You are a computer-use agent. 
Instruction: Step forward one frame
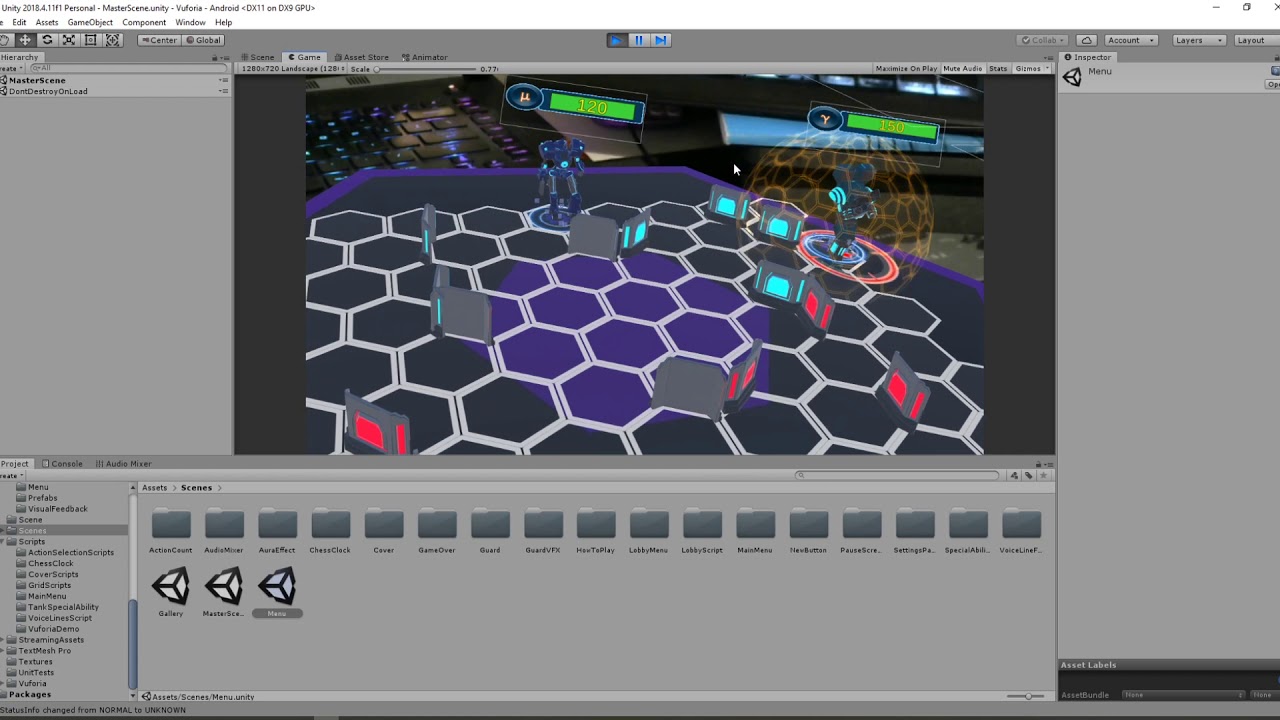pyautogui.click(x=660, y=40)
